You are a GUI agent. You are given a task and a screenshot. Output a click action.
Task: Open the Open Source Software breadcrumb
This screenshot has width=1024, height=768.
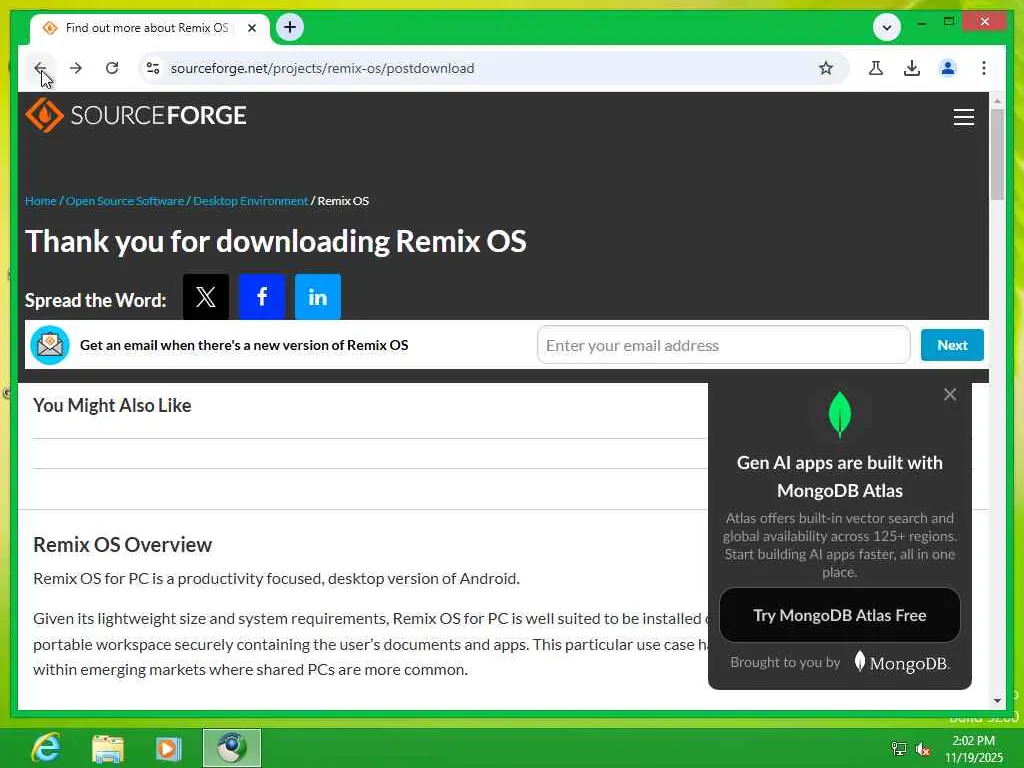coord(125,200)
